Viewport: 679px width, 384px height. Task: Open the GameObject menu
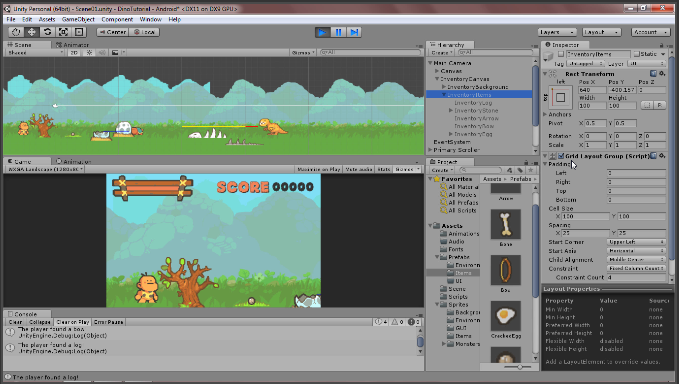click(78, 19)
